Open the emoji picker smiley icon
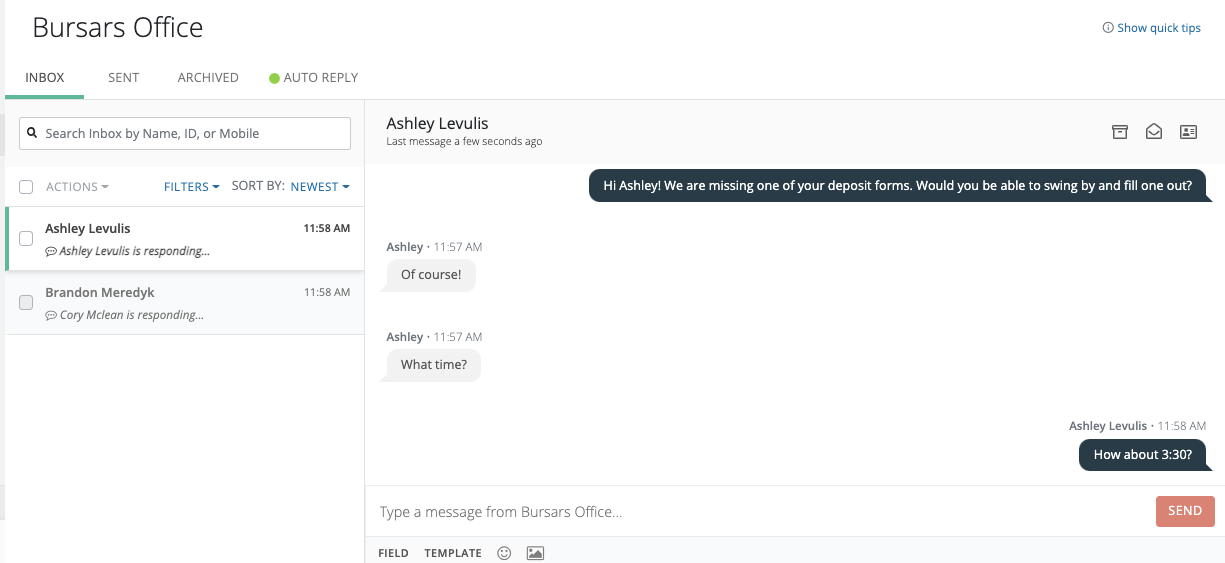The image size is (1225, 563). [x=504, y=553]
